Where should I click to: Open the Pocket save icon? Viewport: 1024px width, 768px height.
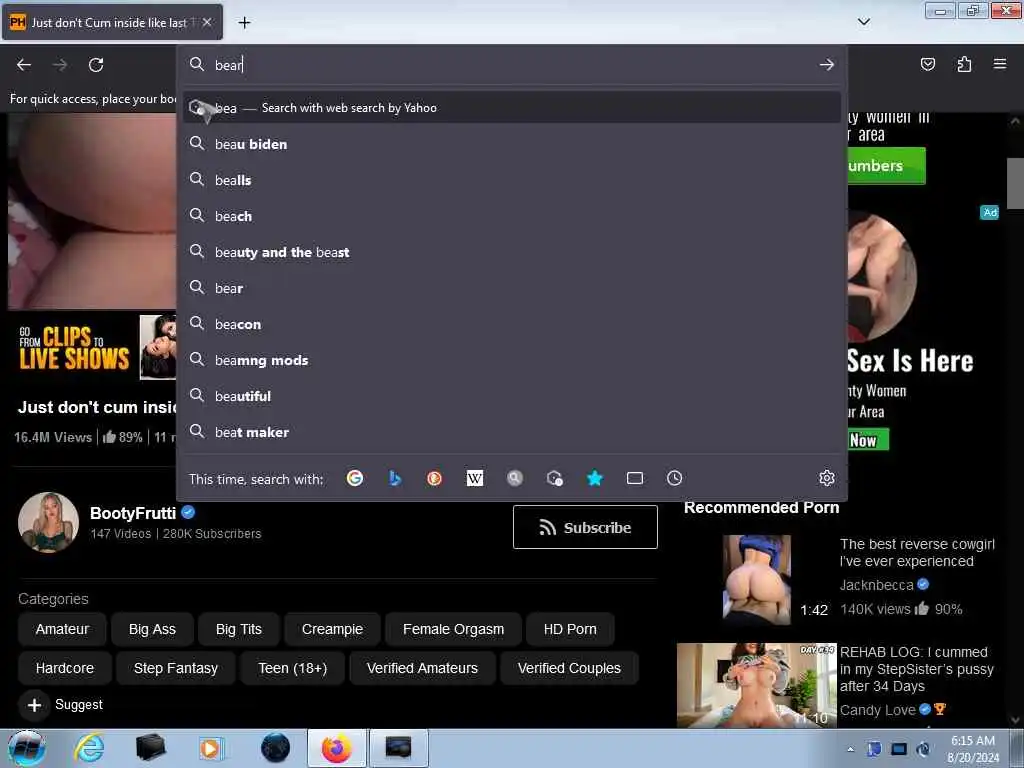[x=927, y=64]
